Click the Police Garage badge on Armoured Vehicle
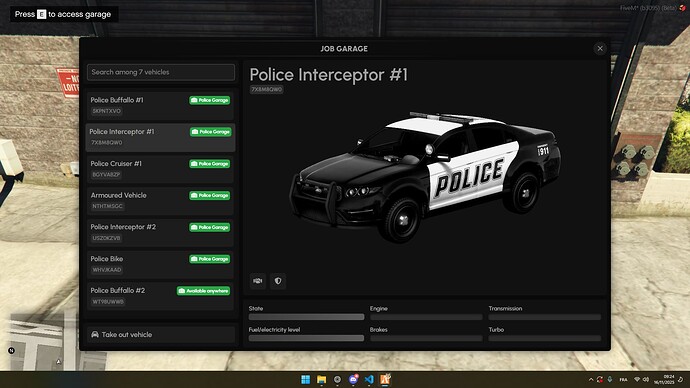Screen dimensions: 690x388 click(x=210, y=195)
